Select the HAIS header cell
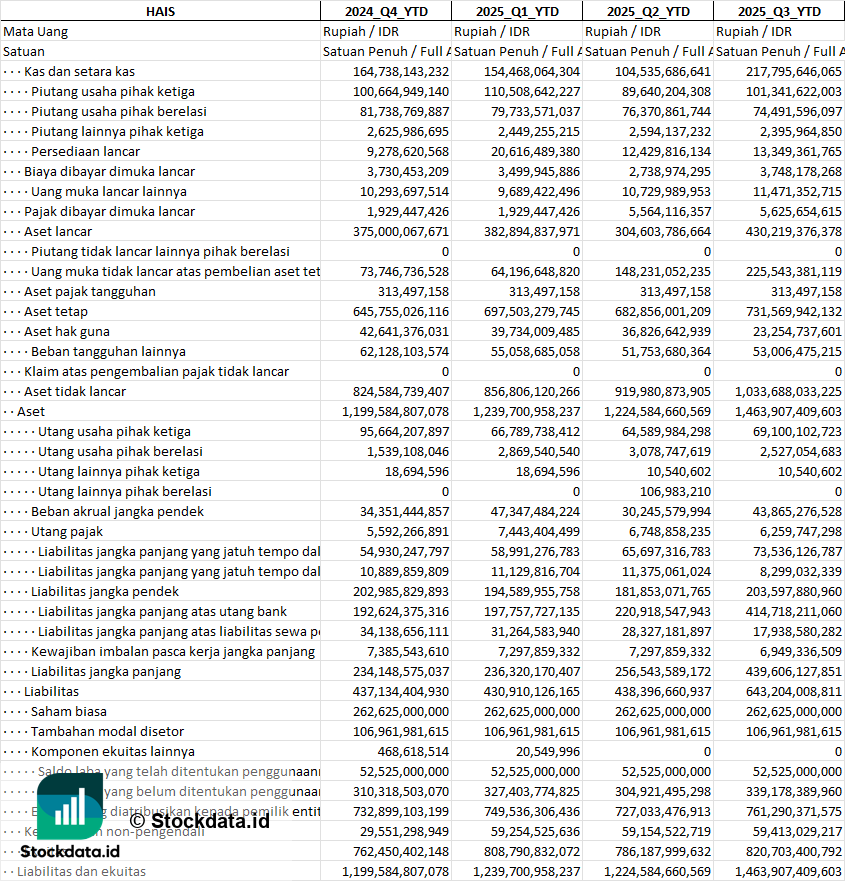This screenshot has height=881, width=845. pos(160,11)
